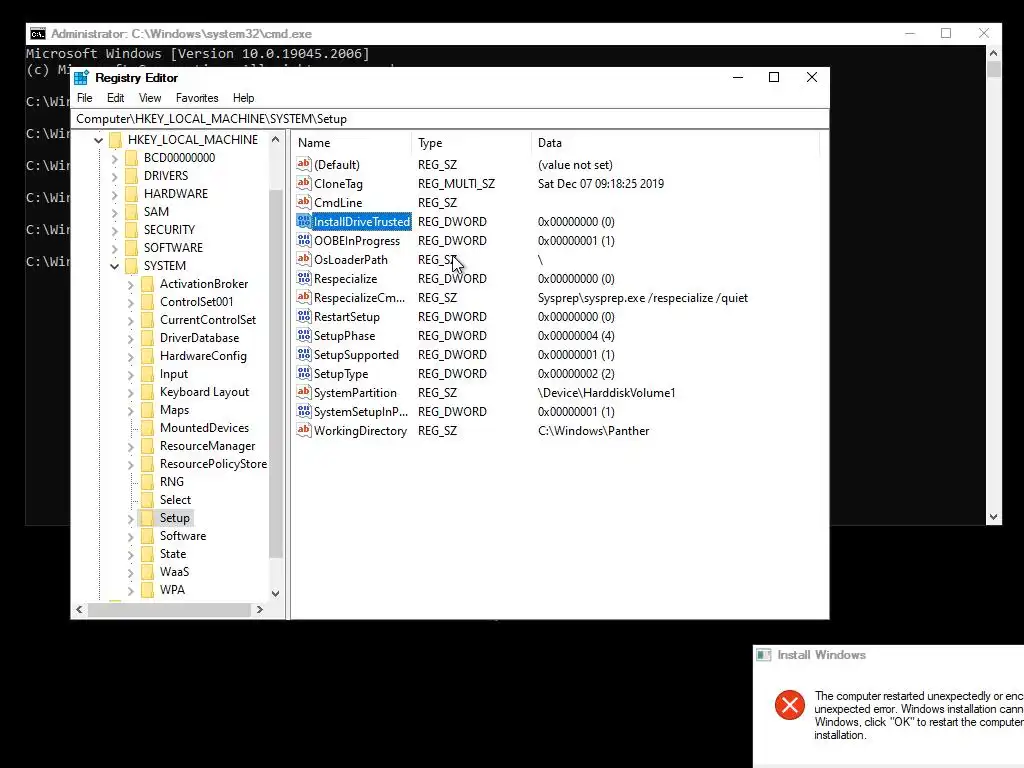Minimize the Registry Editor window
Image resolution: width=1024 pixels, height=768 pixels.
click(738, 77)
